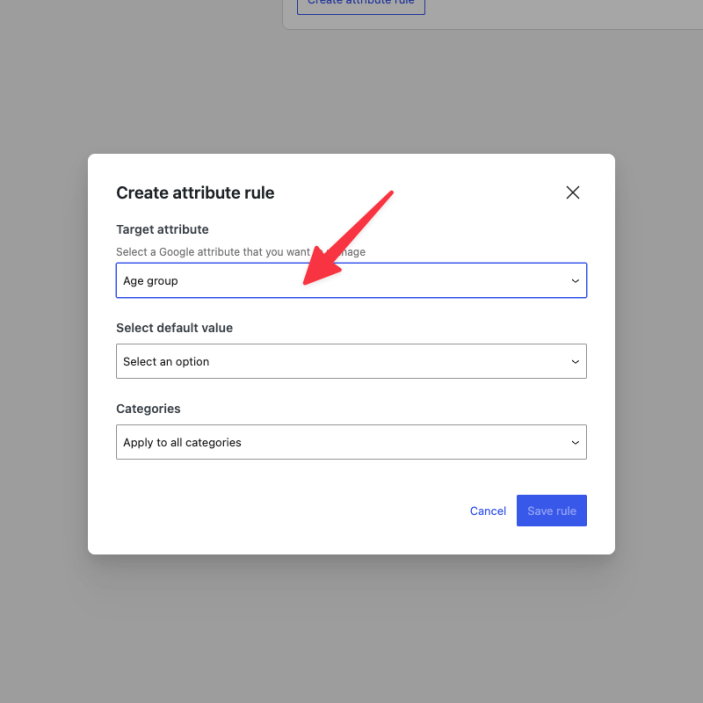
Task: Click the Categories field label
Action: click(148, 409)
